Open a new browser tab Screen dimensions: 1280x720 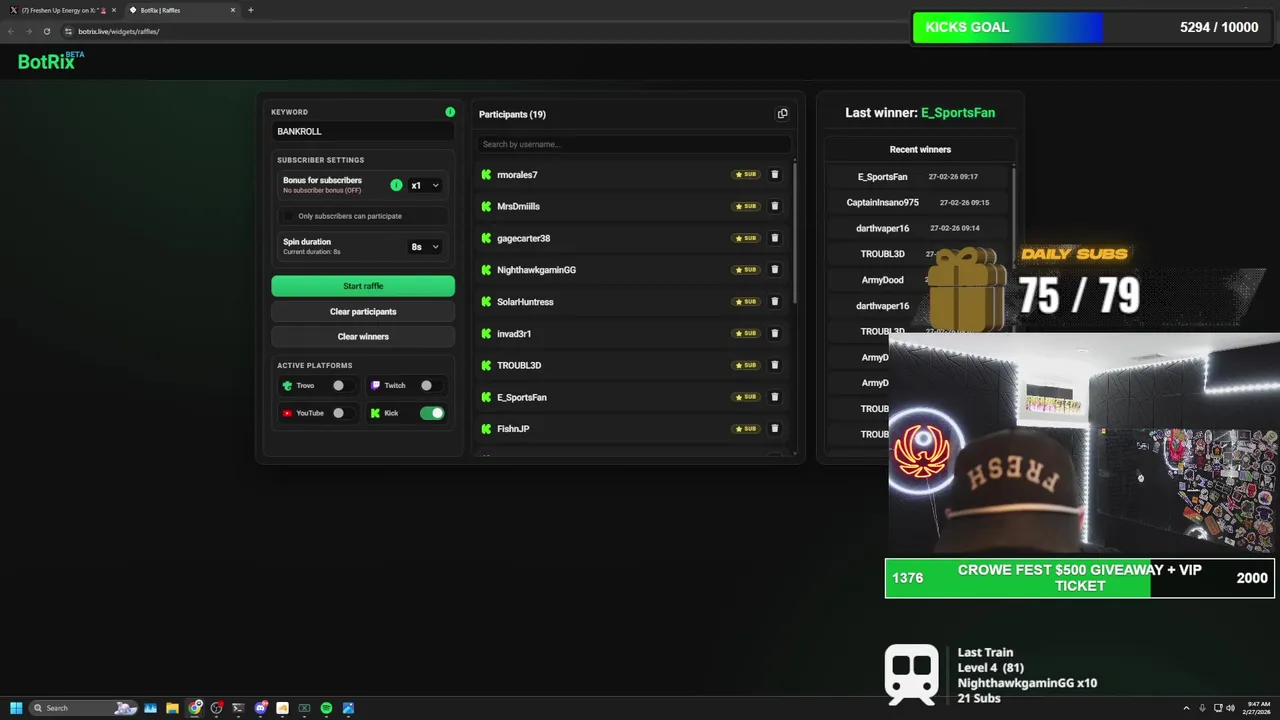point(250,10)
